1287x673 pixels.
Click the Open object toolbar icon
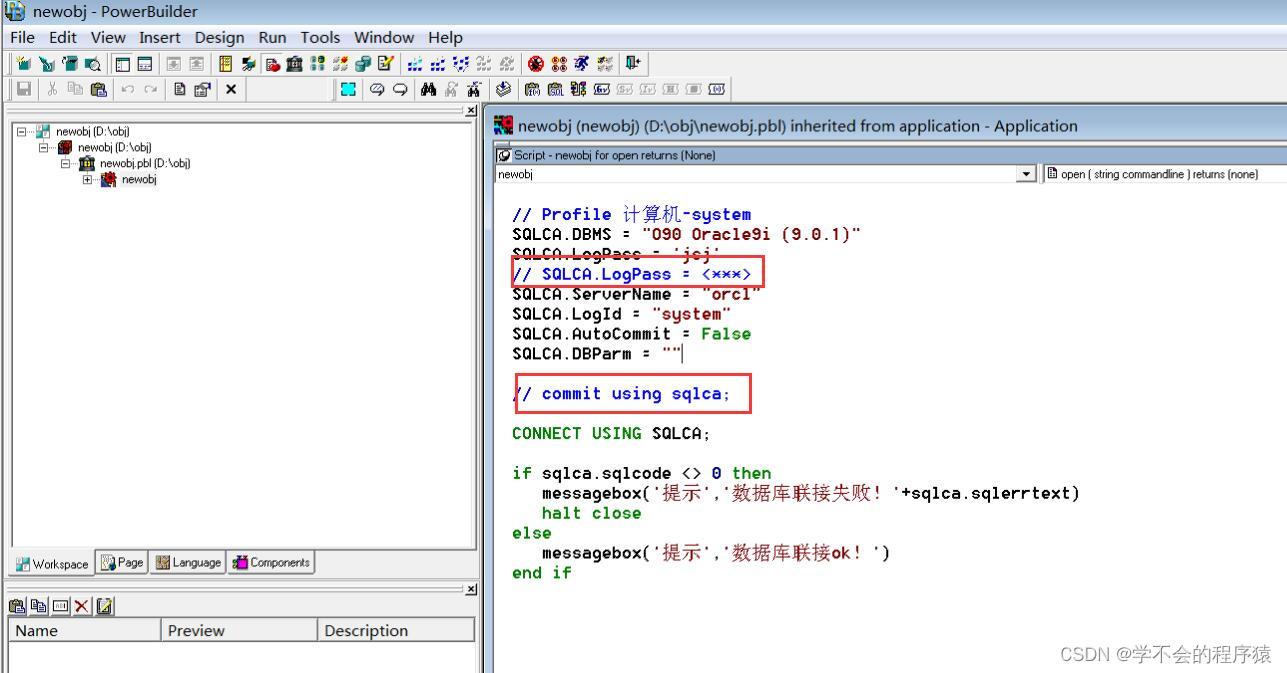click(x=69, y=64)
